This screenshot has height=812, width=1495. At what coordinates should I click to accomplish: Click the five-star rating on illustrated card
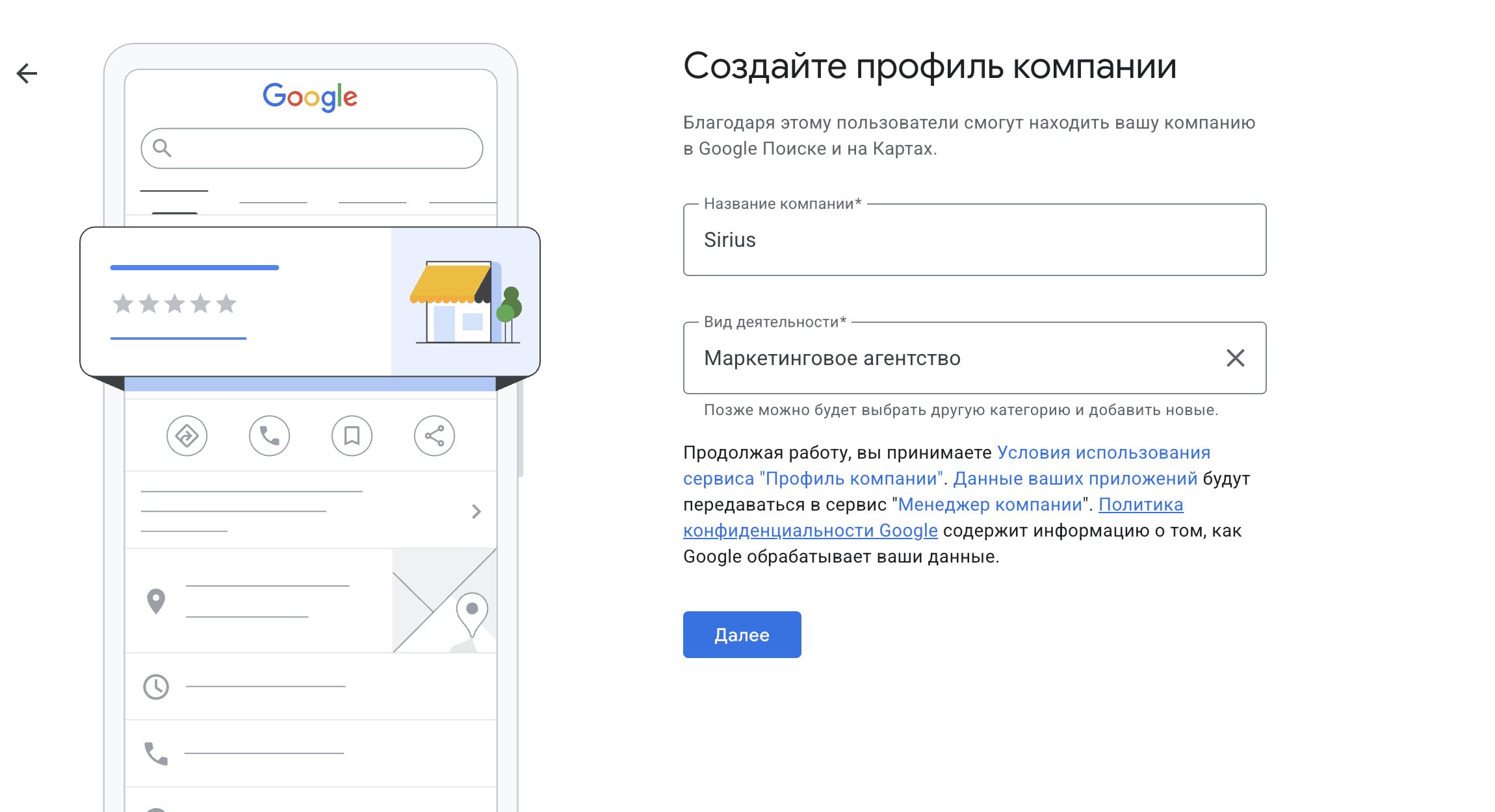(x=174, y=303)
